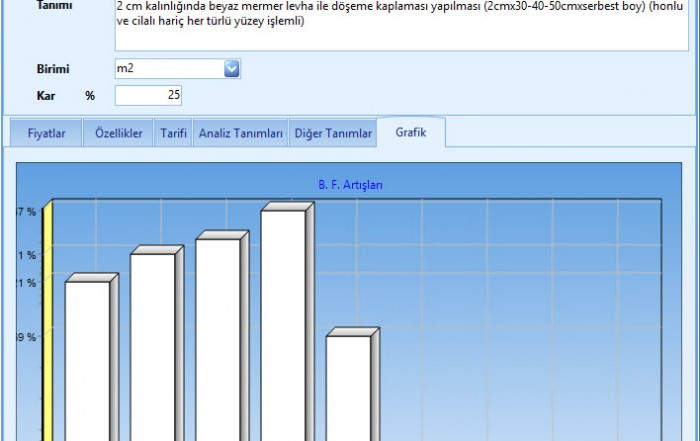700x441 pixels.
Task: Click the third white bar in the chart
Action: point(217,338)
